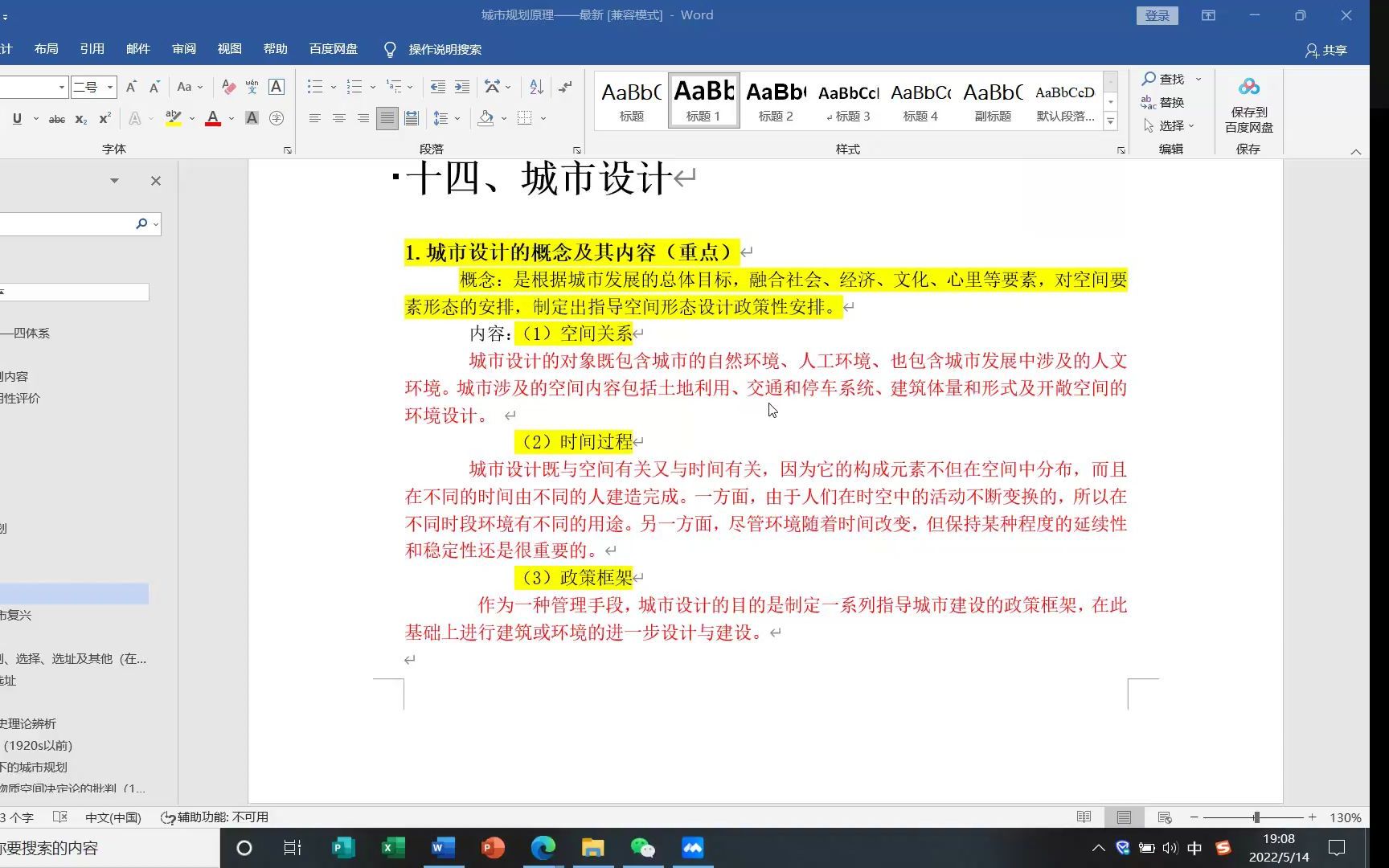Open highlight color dropdown arrow
This screenshot has height=868, width=1389.
point(192,119)
